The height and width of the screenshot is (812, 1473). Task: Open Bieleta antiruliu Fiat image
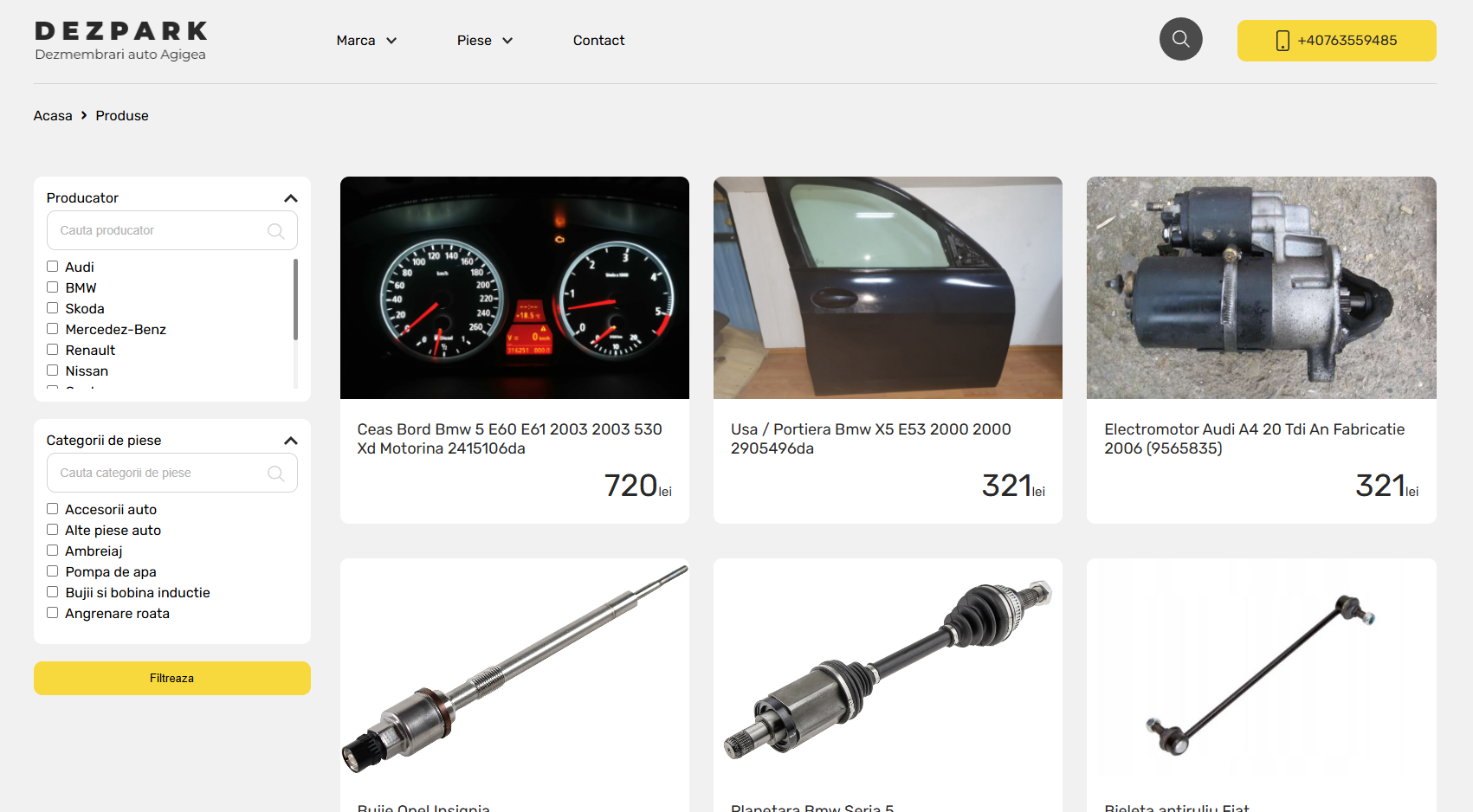click(1262, 671)
